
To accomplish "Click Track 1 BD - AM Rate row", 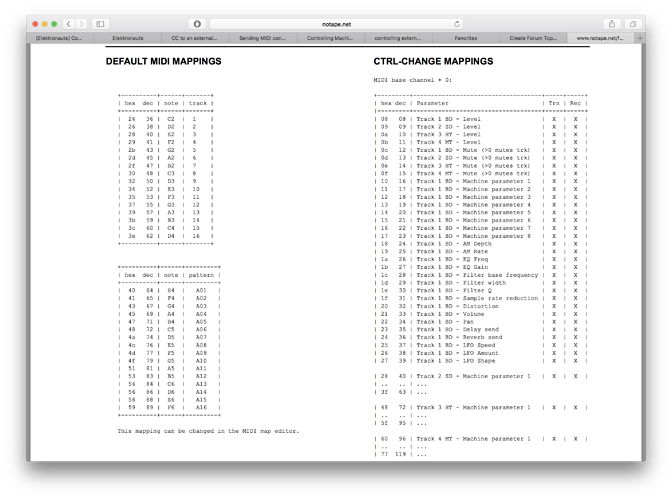I will [481, 252].
